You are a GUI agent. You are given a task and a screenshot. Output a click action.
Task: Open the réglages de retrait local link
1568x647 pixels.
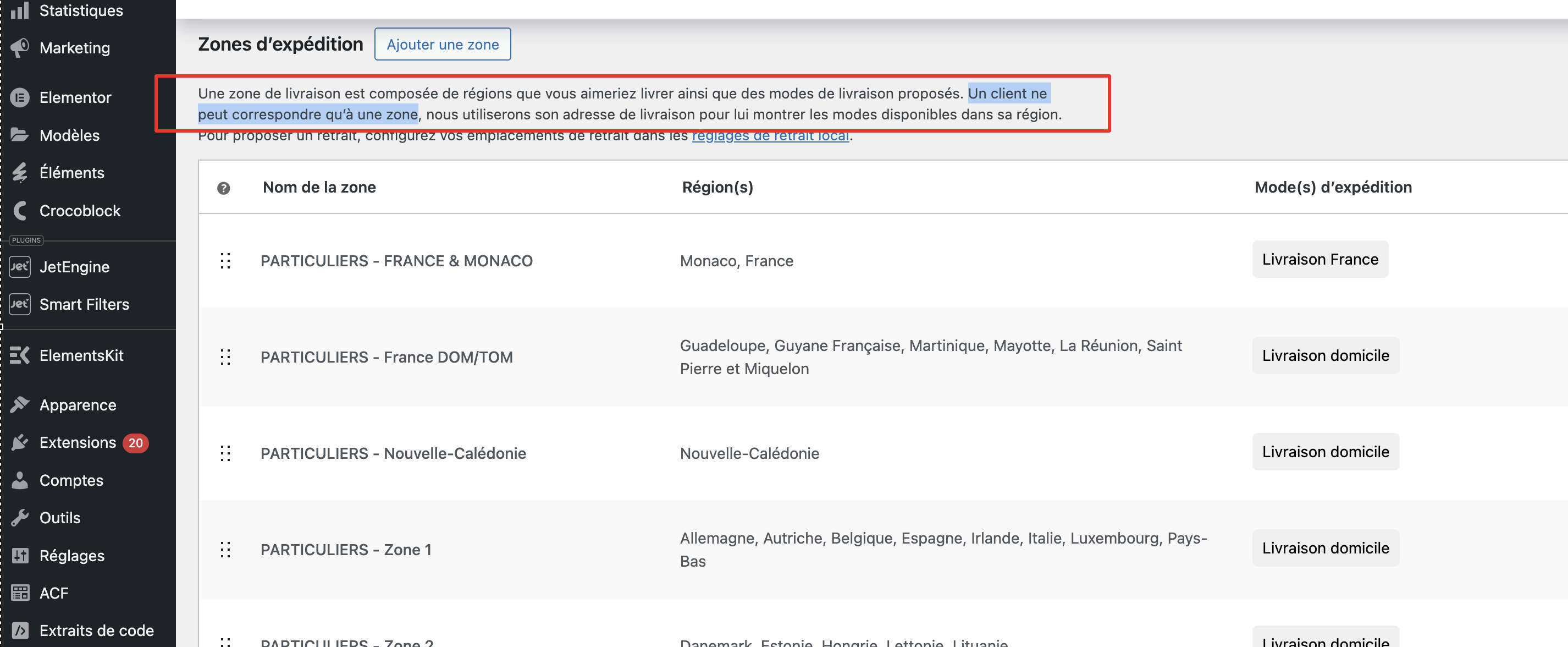(x=770, y=135)
